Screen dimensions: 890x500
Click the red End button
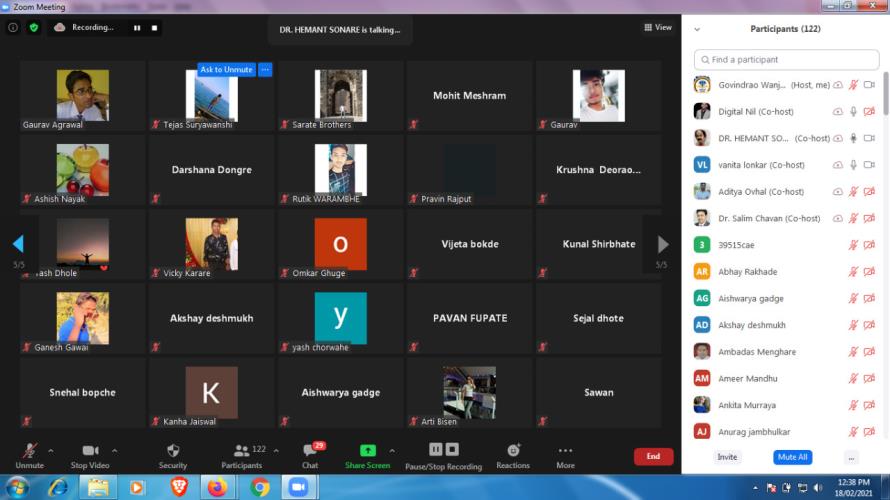click(x=653, y=456)
